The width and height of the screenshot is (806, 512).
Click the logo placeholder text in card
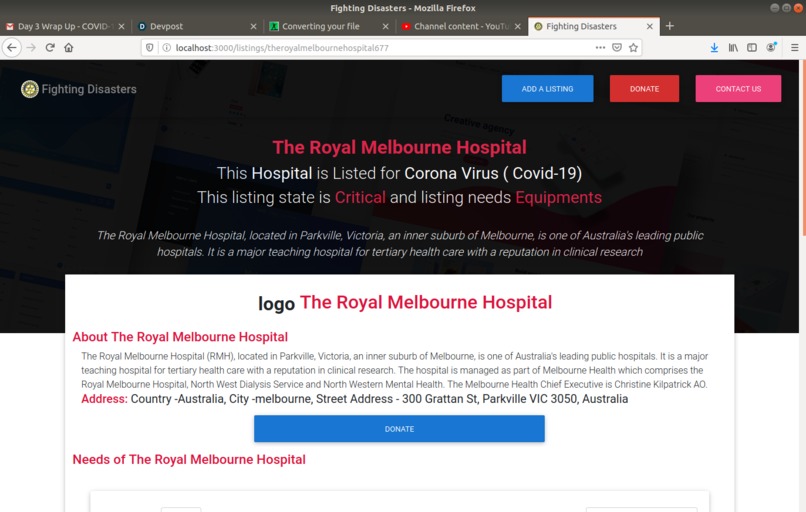276,303
